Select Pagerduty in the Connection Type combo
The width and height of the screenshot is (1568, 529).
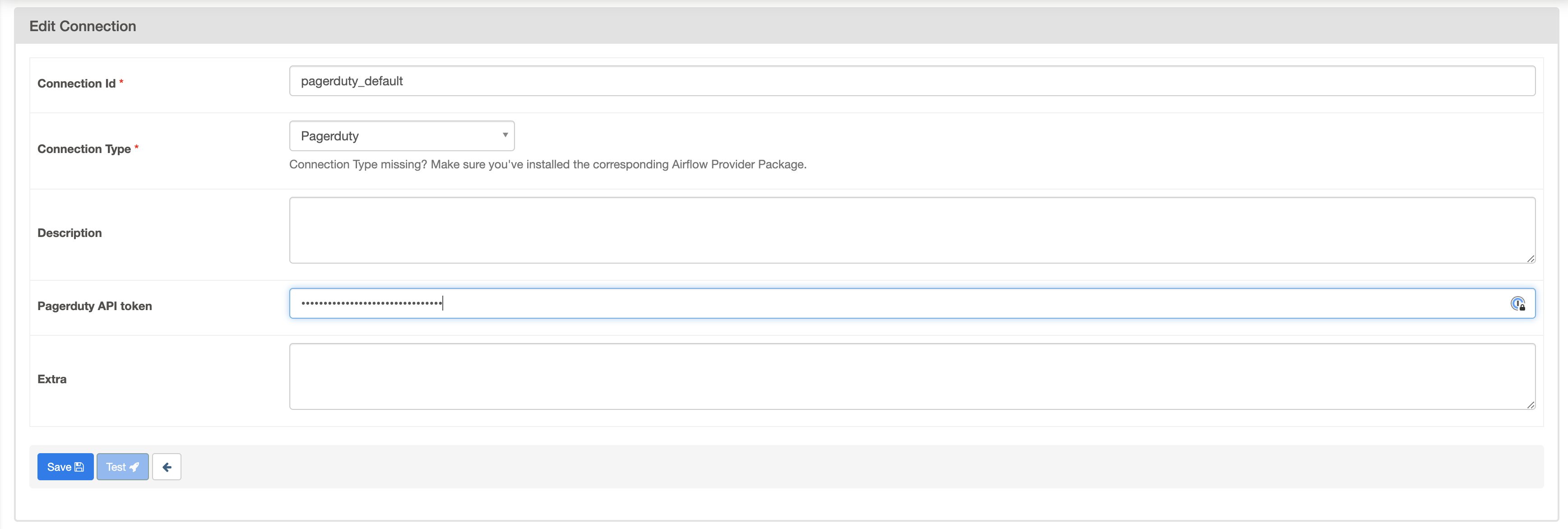(402, 135)
